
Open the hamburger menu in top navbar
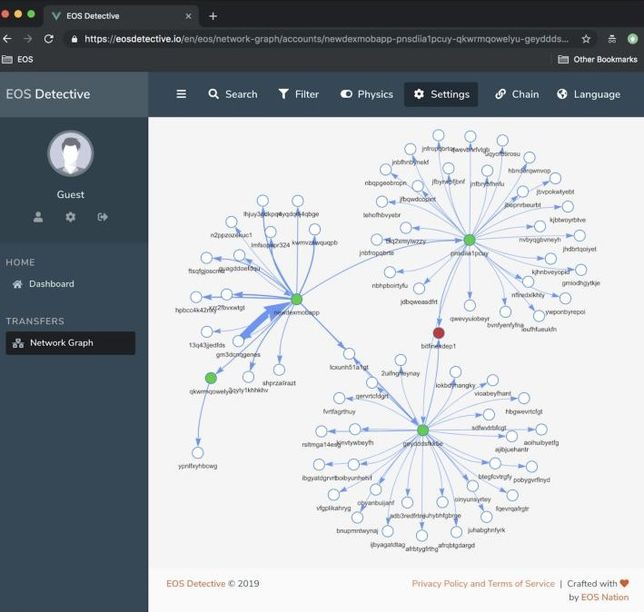pyautogui.click(x=181, y=94)
